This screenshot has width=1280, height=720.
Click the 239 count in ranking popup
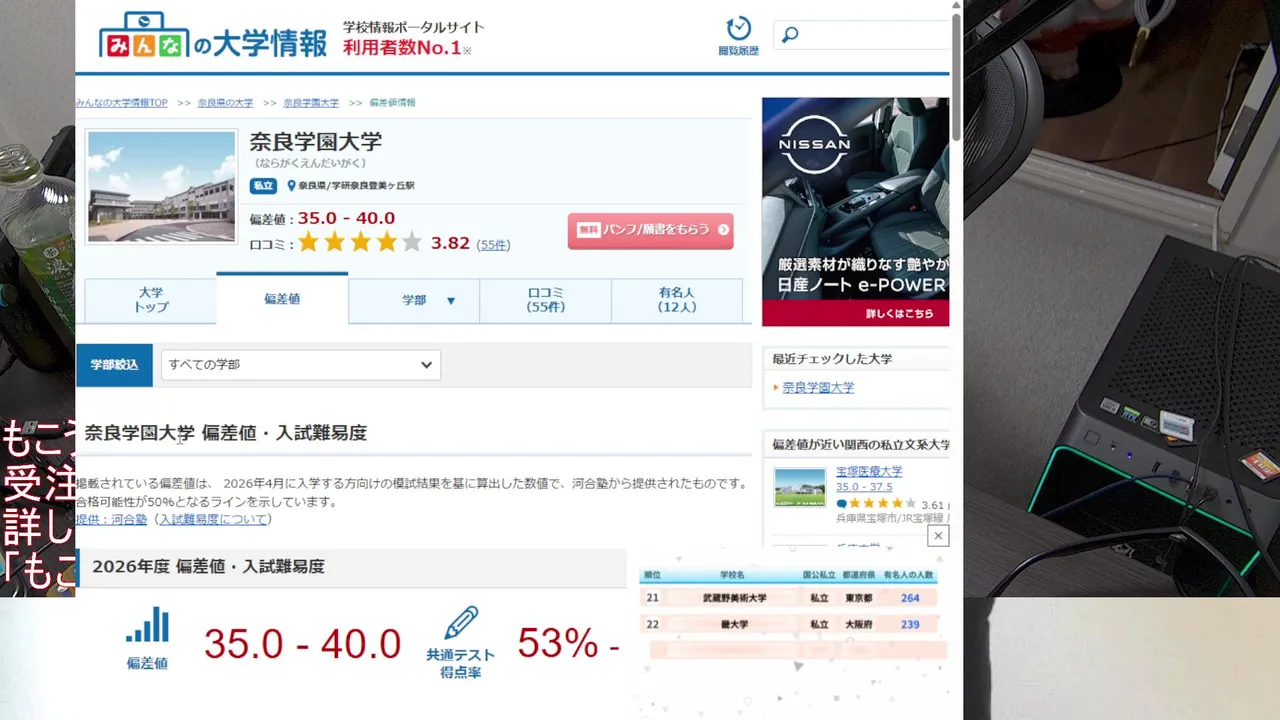point(910,624)
